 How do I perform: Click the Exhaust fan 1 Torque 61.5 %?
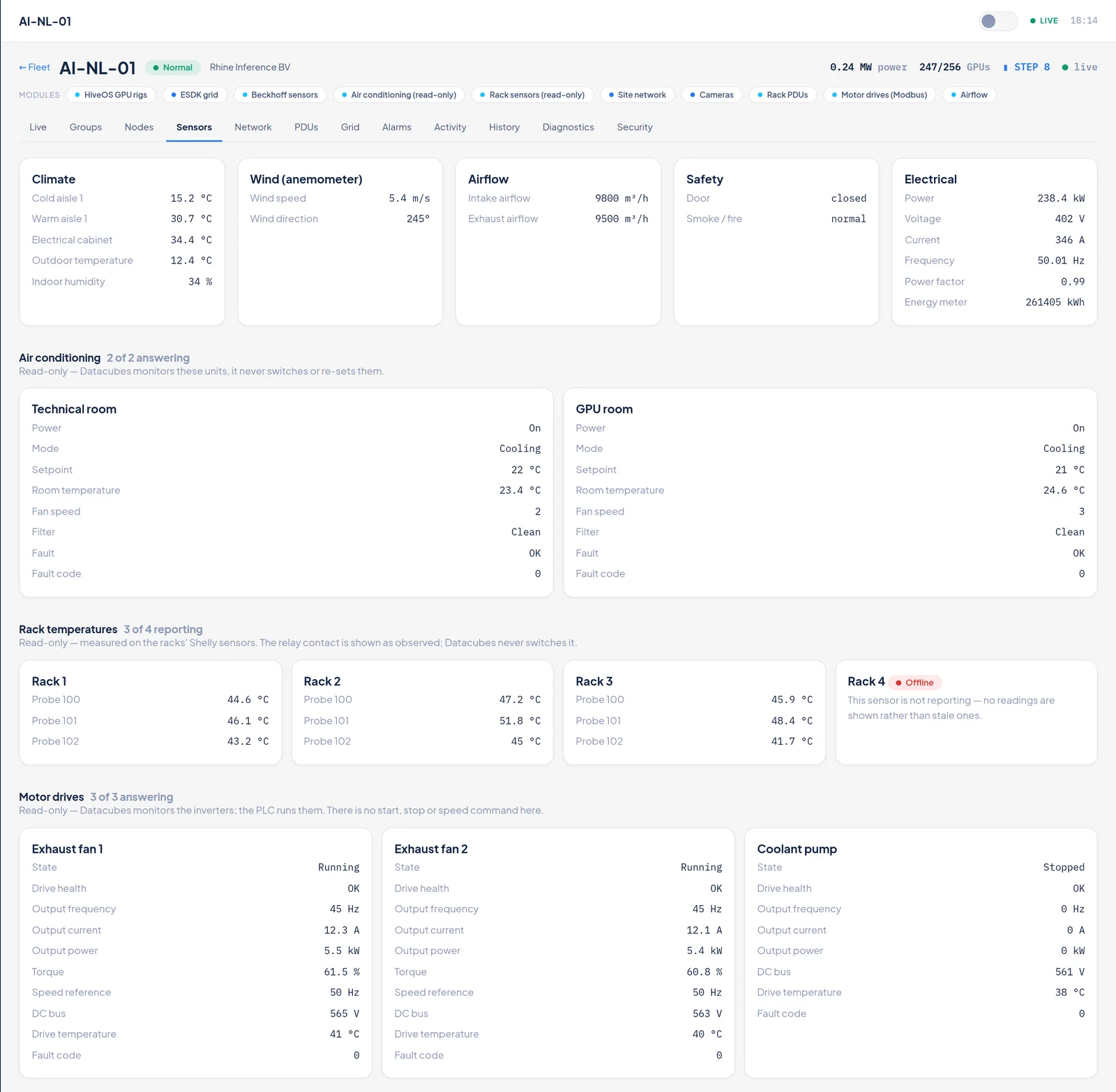tap(342, 971)
